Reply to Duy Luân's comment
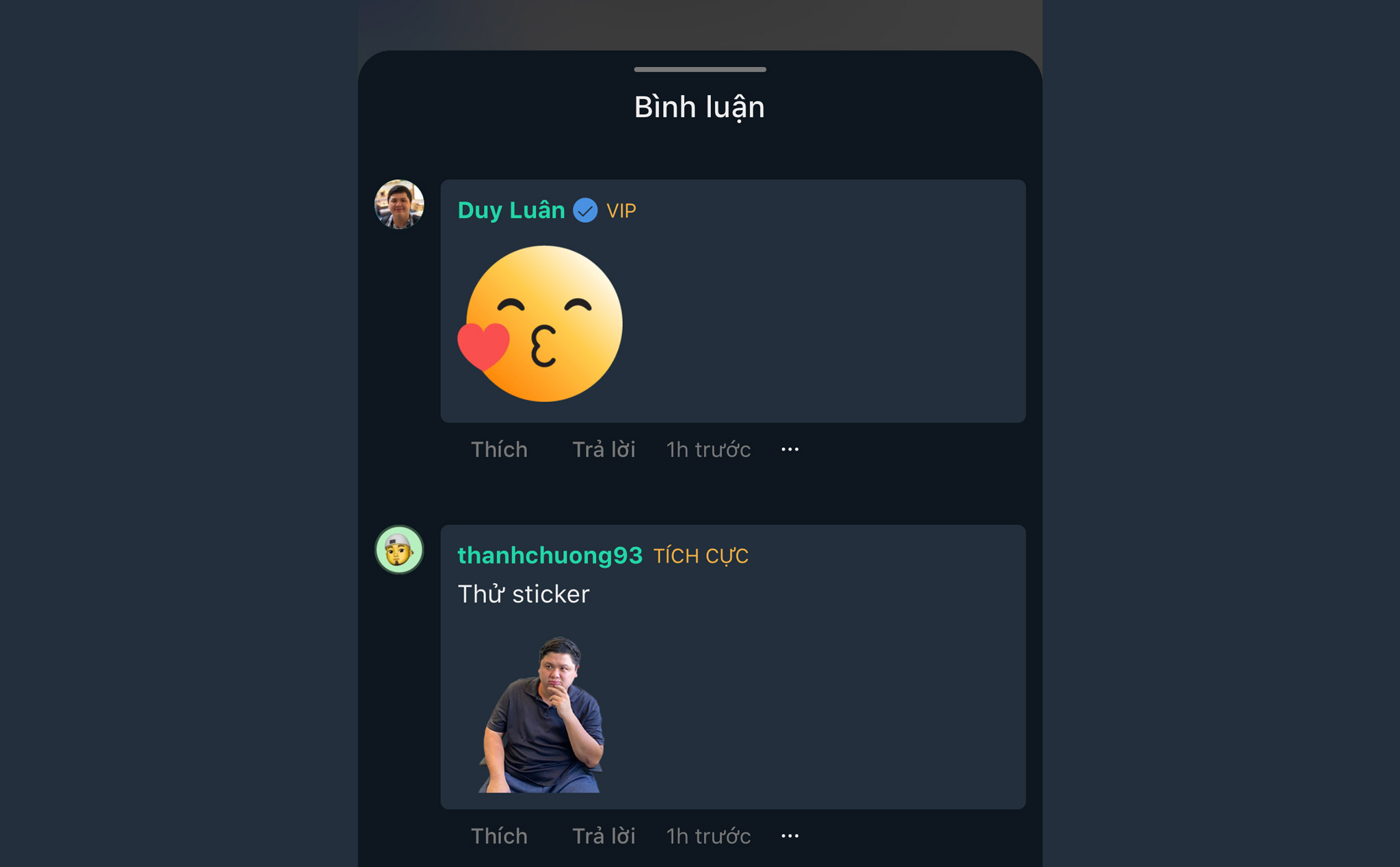1400x867 pixels. click(604, 449)
